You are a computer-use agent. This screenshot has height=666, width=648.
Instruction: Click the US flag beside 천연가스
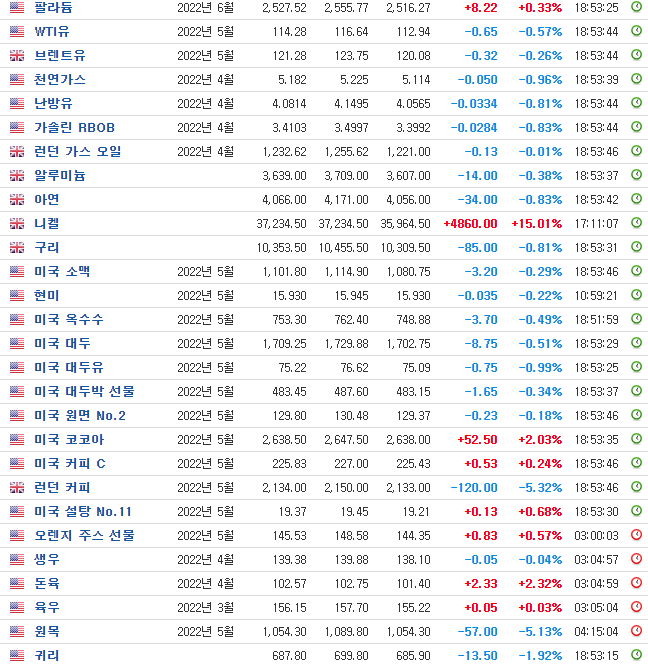click(17, 79)
